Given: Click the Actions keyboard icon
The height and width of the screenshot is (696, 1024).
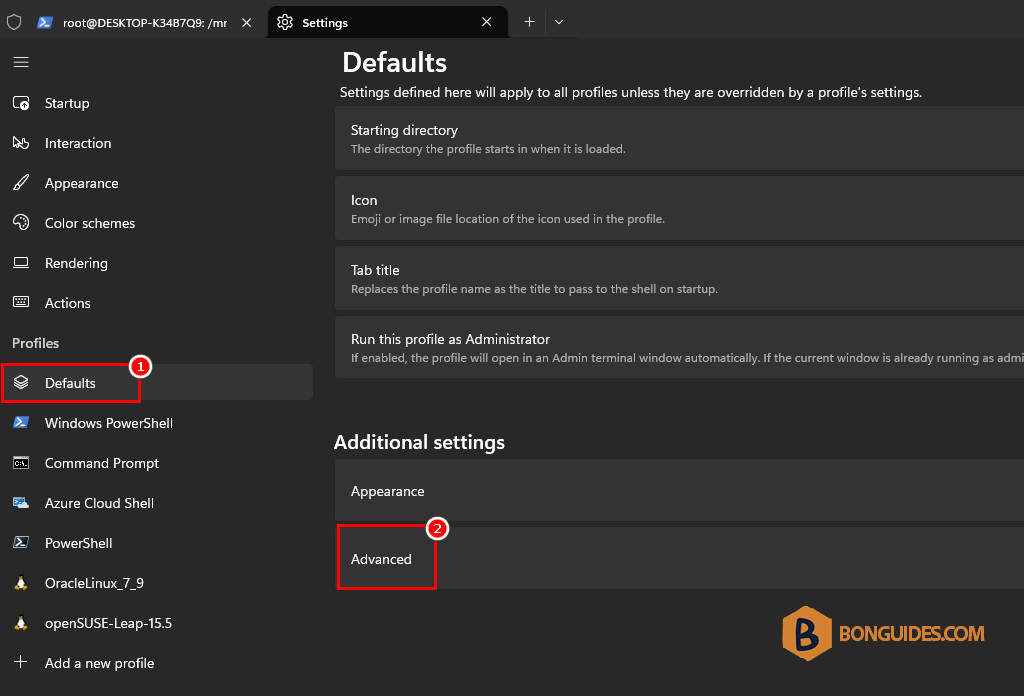Looking at the screenshot, I should [21, 302].
